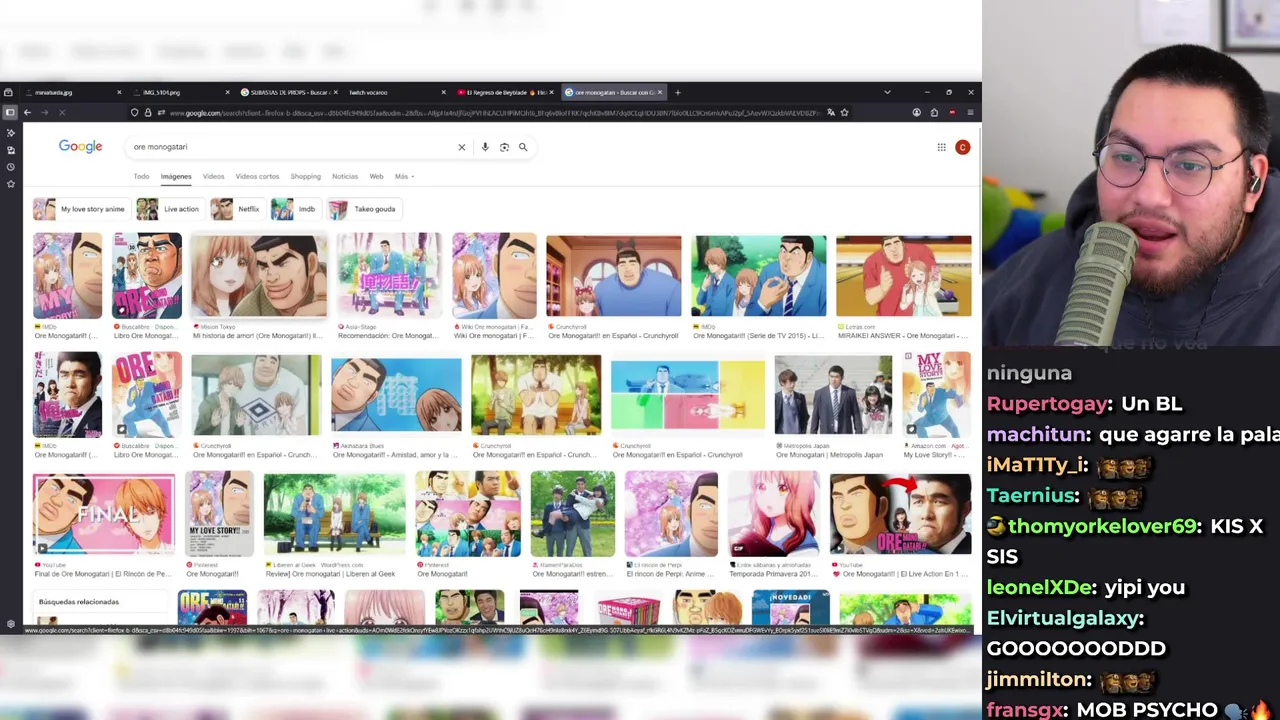Image resolution: width=1280 pixels, height=720 pixels.
Task: Start voice search with microphone icon
Action: 485,147
